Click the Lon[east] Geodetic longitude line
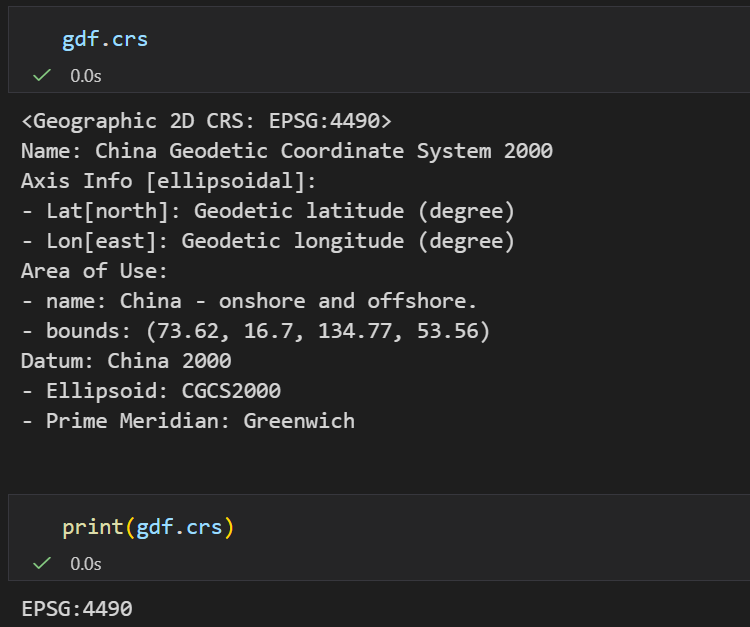 tap(268, 241)
